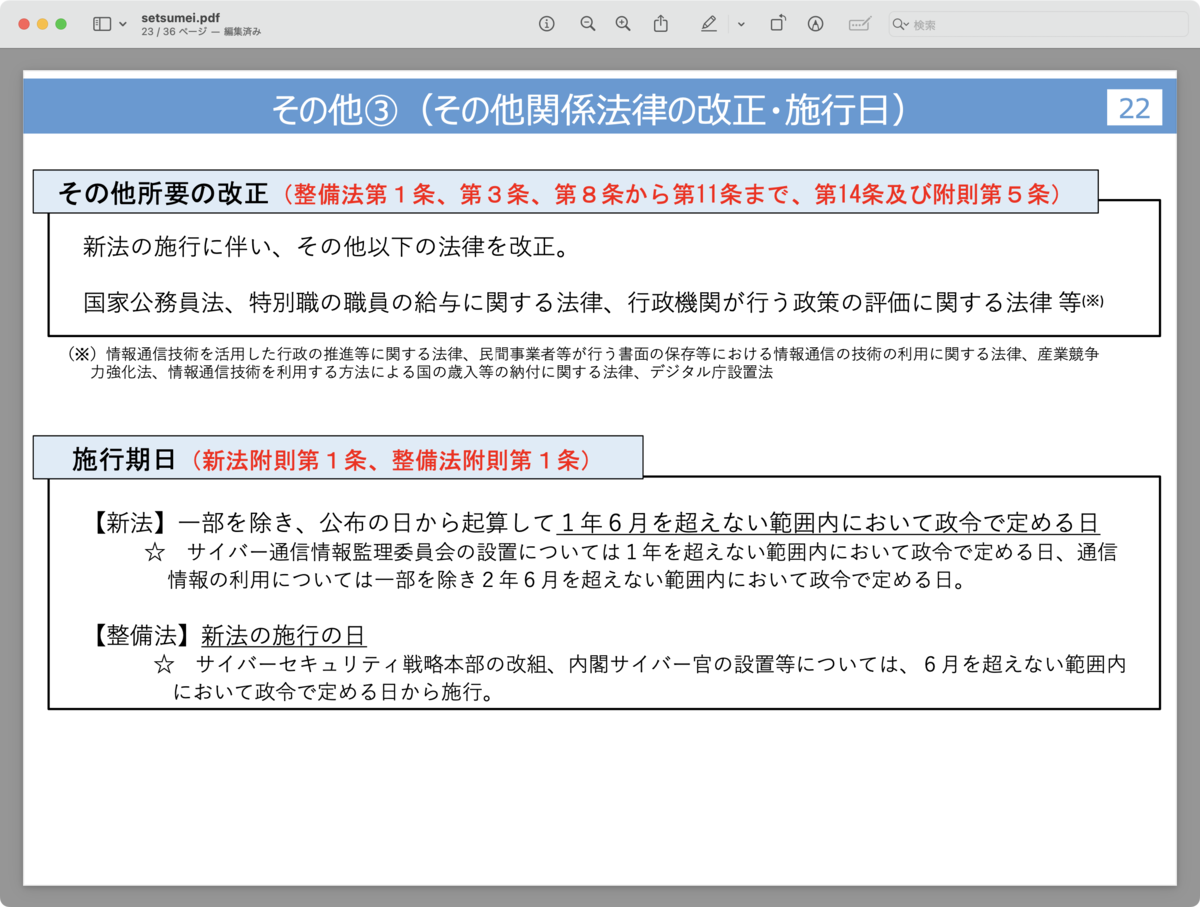
Task: Click the 施行期日 section heading
Action: [124, 459]
